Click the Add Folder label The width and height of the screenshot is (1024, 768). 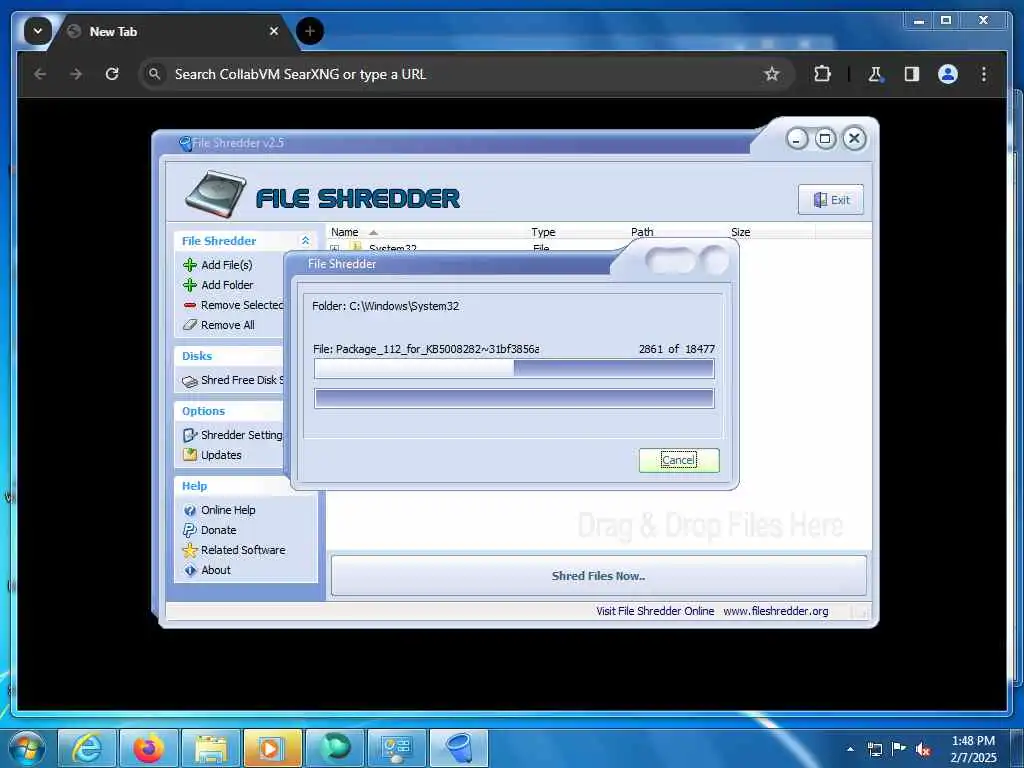pos(227,285)
